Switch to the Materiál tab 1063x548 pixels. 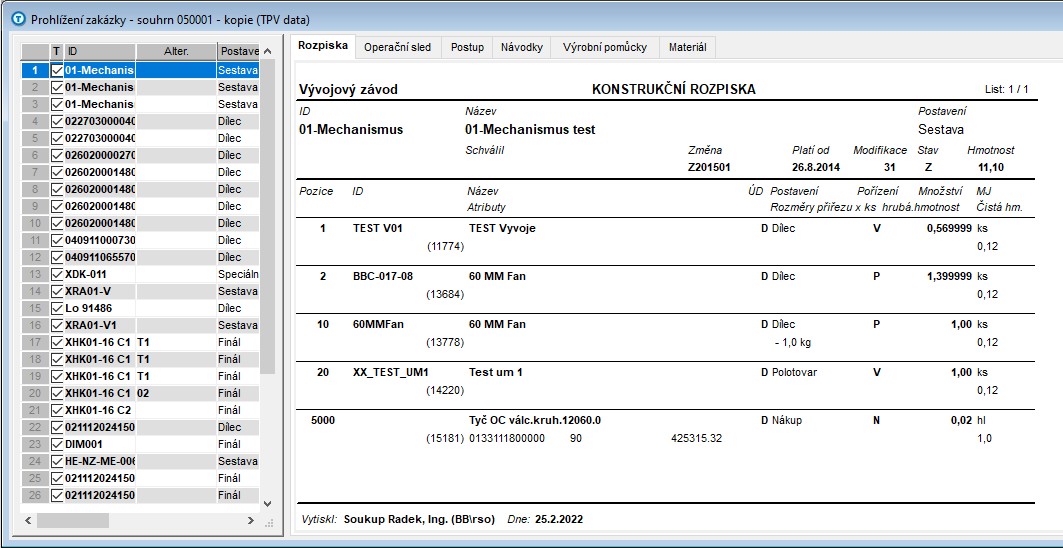point(687,47)
